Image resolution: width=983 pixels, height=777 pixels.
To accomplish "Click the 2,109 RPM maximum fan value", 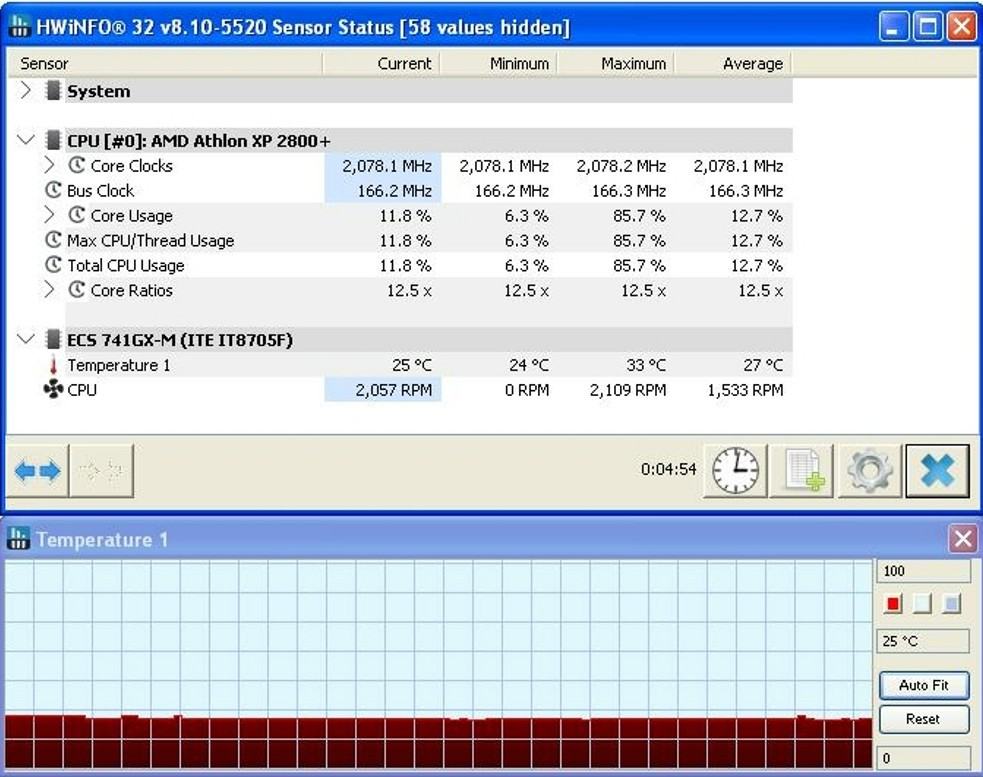I will click(628, 390).
